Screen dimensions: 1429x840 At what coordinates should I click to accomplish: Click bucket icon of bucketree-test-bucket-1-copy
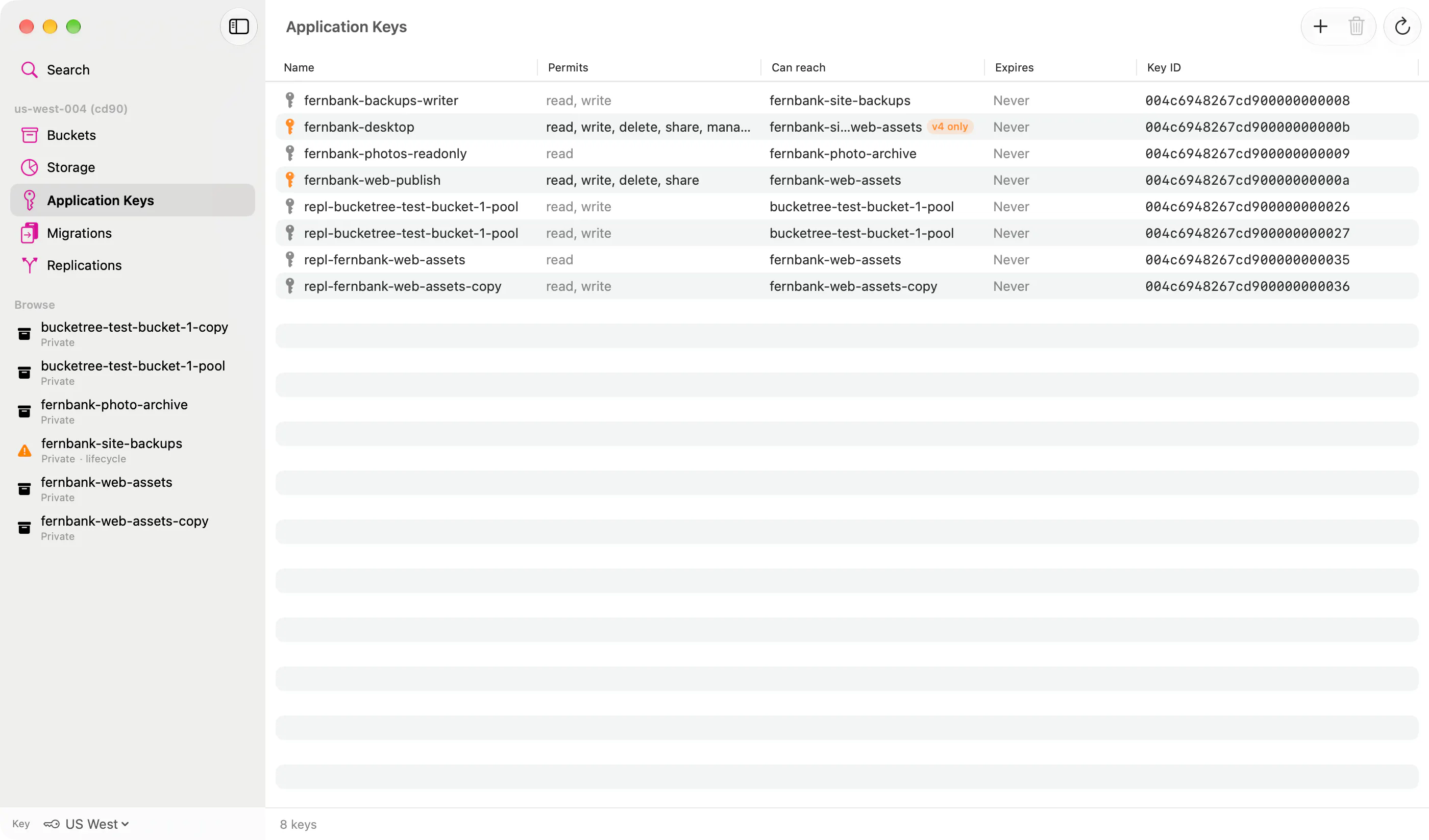click(x=24, y=334)
